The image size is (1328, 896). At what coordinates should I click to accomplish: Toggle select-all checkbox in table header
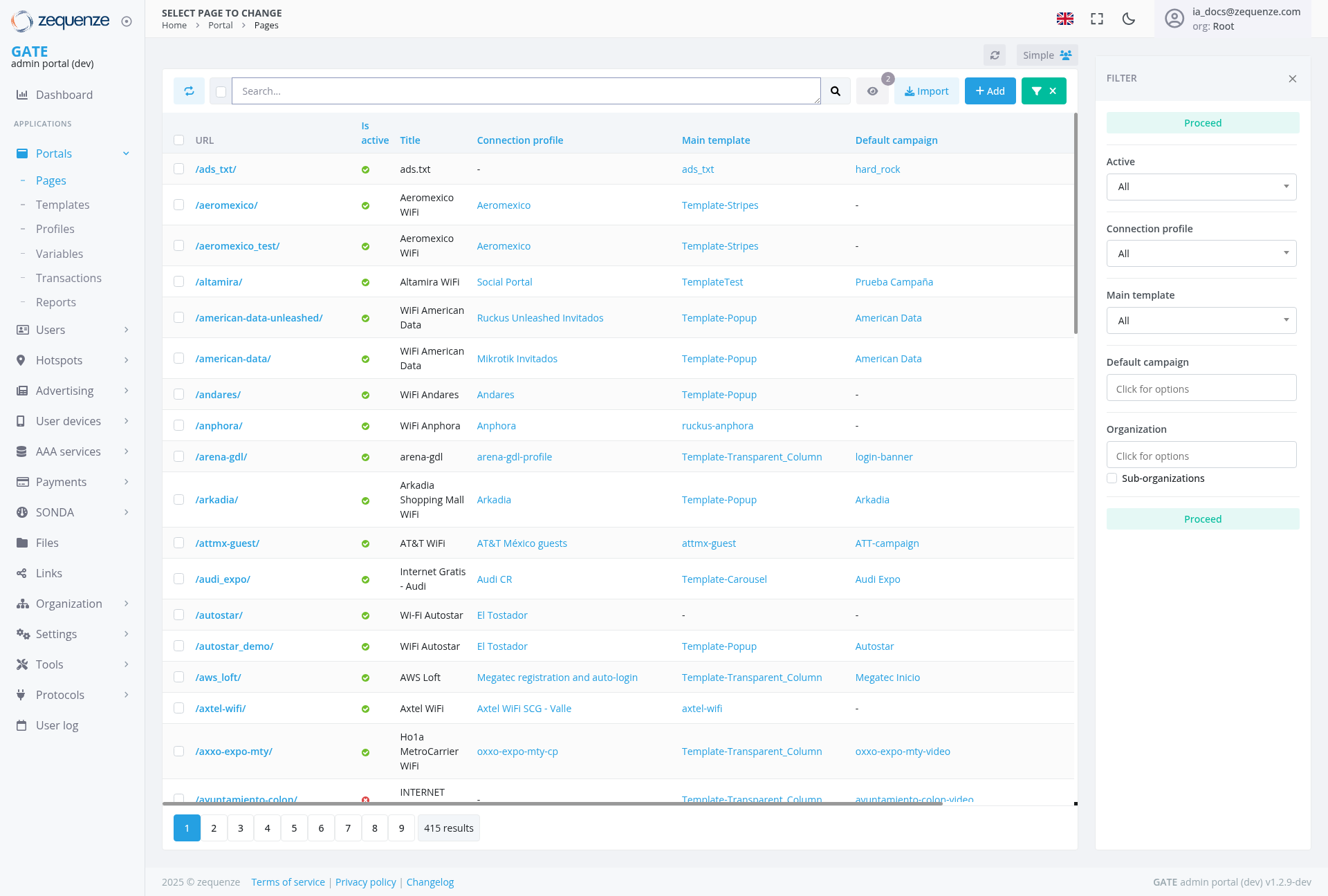179,140
